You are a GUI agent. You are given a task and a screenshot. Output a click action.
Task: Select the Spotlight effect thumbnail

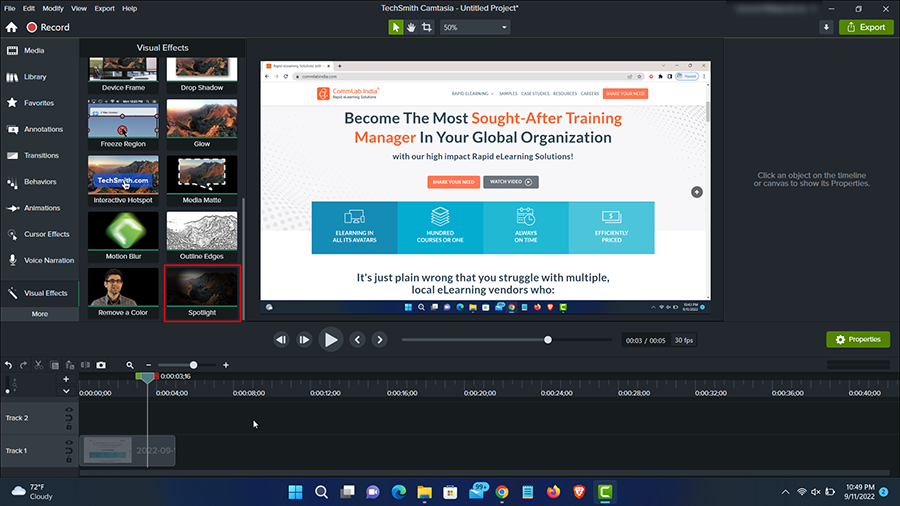(202, 293)
